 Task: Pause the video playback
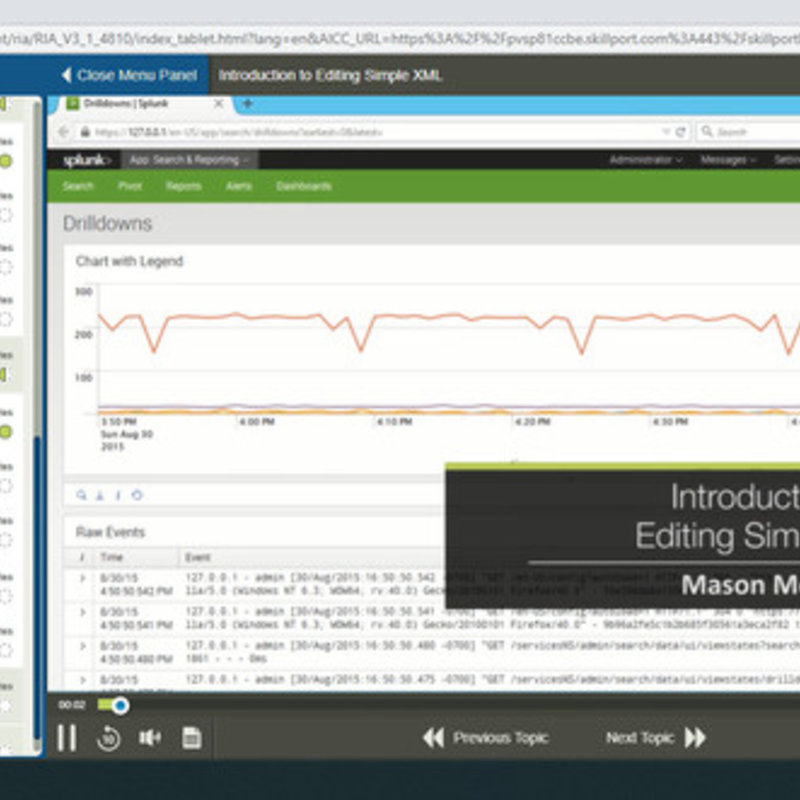point(67,738)
